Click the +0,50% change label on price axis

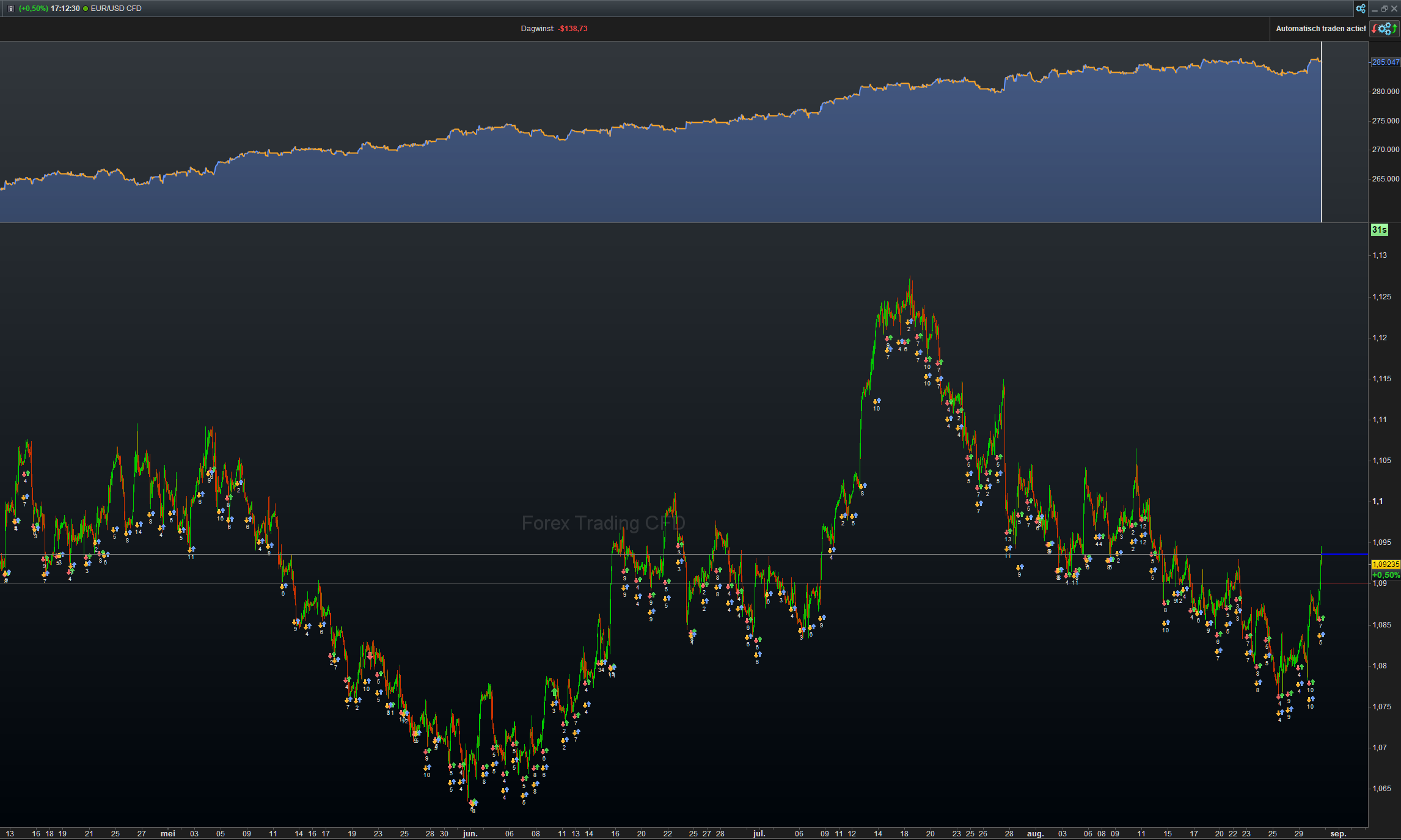1385,575
